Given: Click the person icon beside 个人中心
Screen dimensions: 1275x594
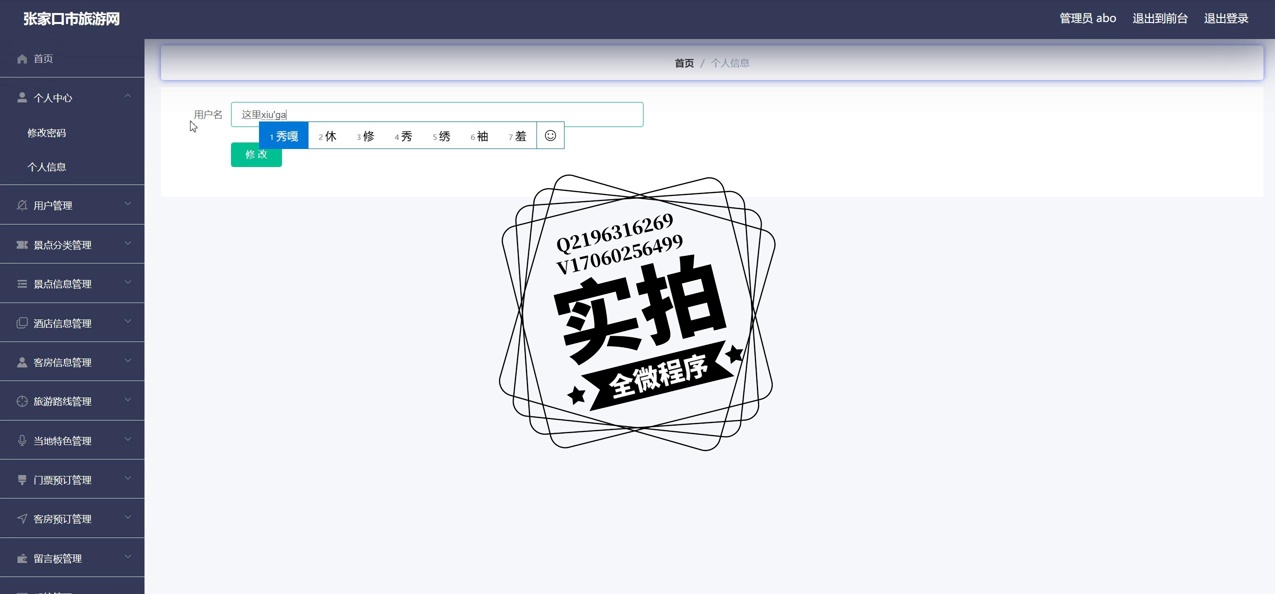Looking at the screenshot, I should click(x=22, y=98).
